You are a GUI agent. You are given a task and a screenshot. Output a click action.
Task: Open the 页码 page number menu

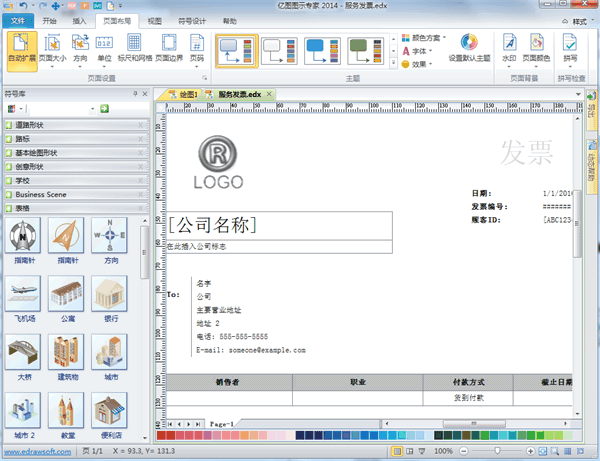[197, 51]
